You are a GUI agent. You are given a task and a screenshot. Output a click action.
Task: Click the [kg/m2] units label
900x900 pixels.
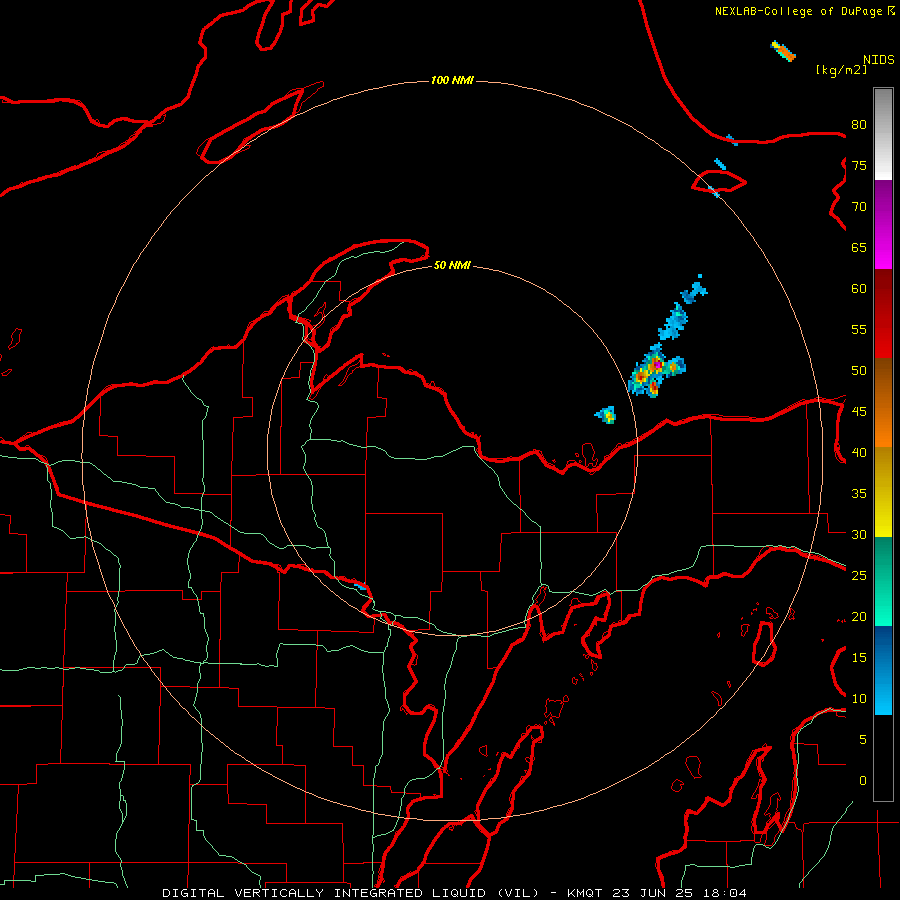841,70
